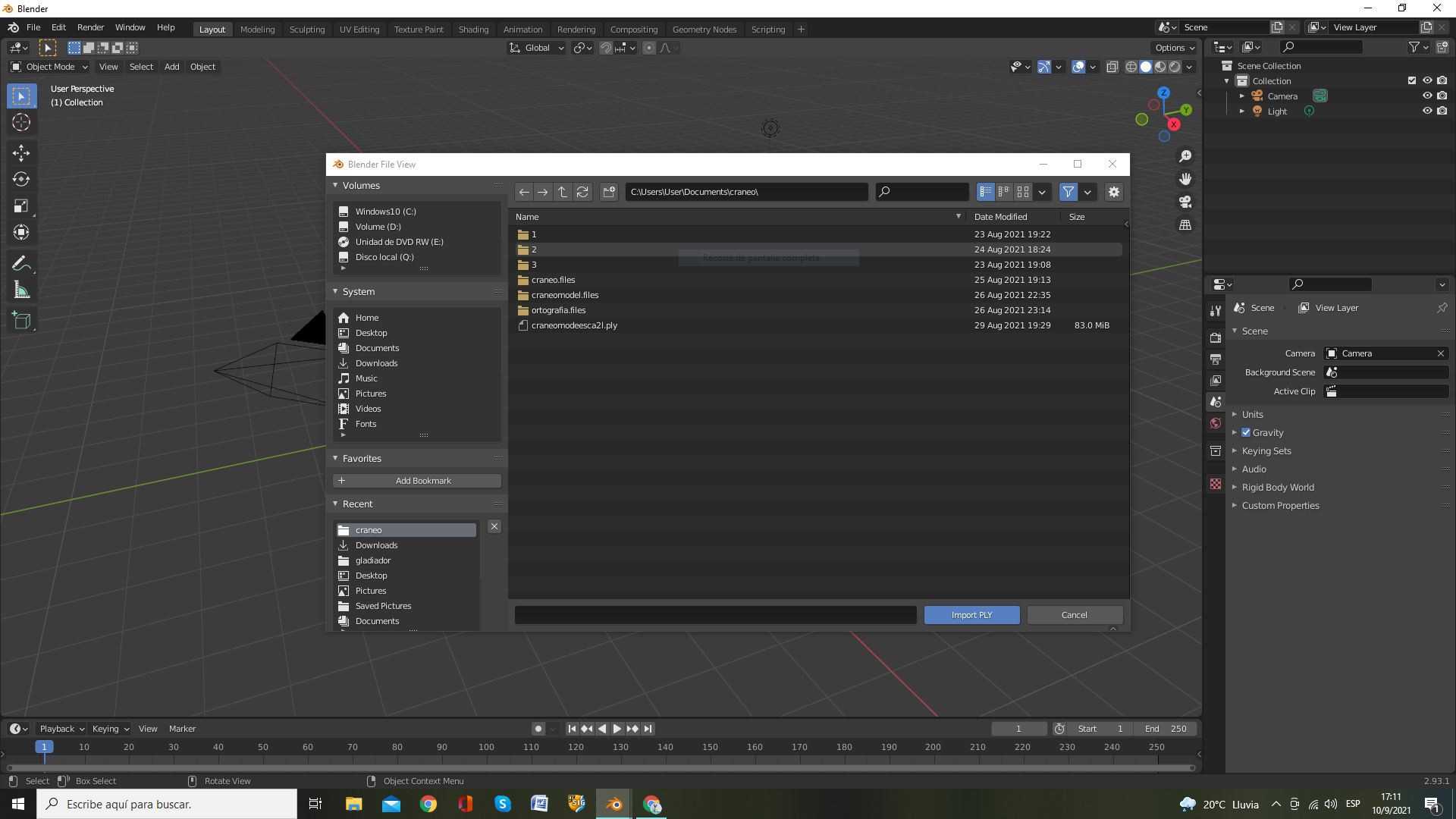Image resolution: width=1456 pixels, height=819 pixels.
Task: Select craneomodeesca2l.ply file in list
Action: pyautogui.click(x=574, y=325)
